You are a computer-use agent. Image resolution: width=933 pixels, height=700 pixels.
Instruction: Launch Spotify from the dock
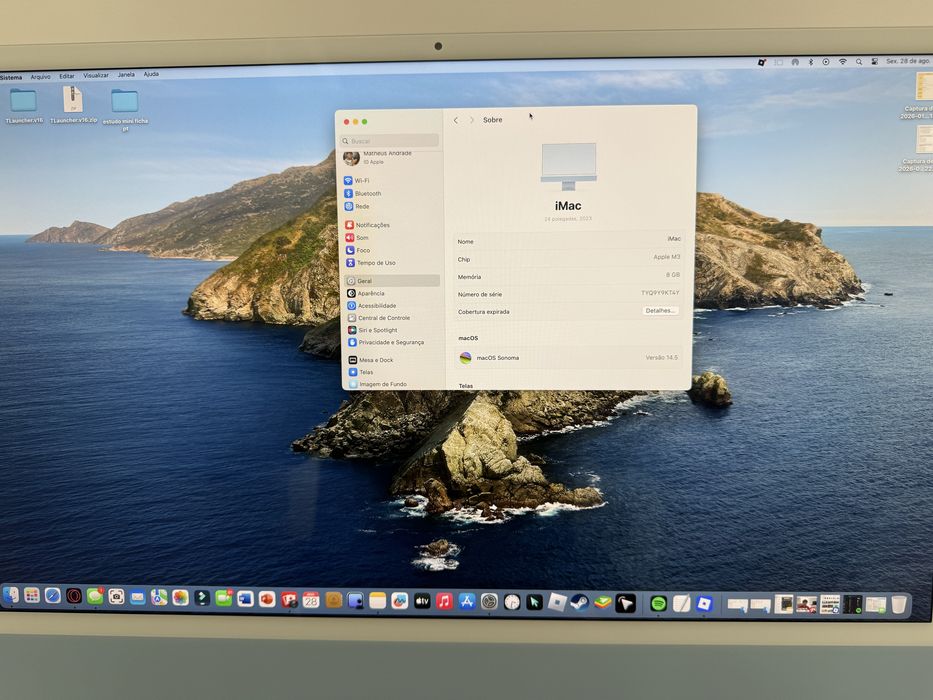pyautogui.click(x=658, y=604)
